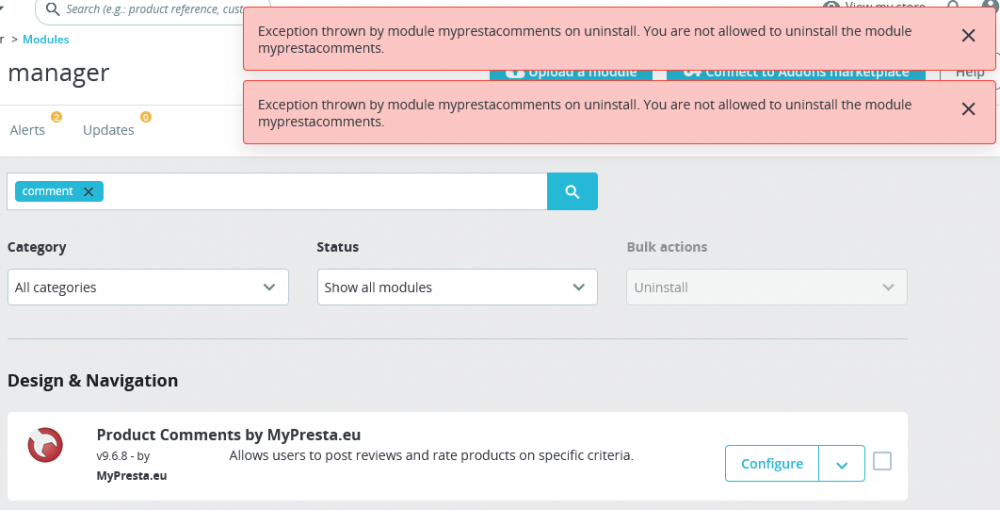Open the Updates tab

[108, 130]
